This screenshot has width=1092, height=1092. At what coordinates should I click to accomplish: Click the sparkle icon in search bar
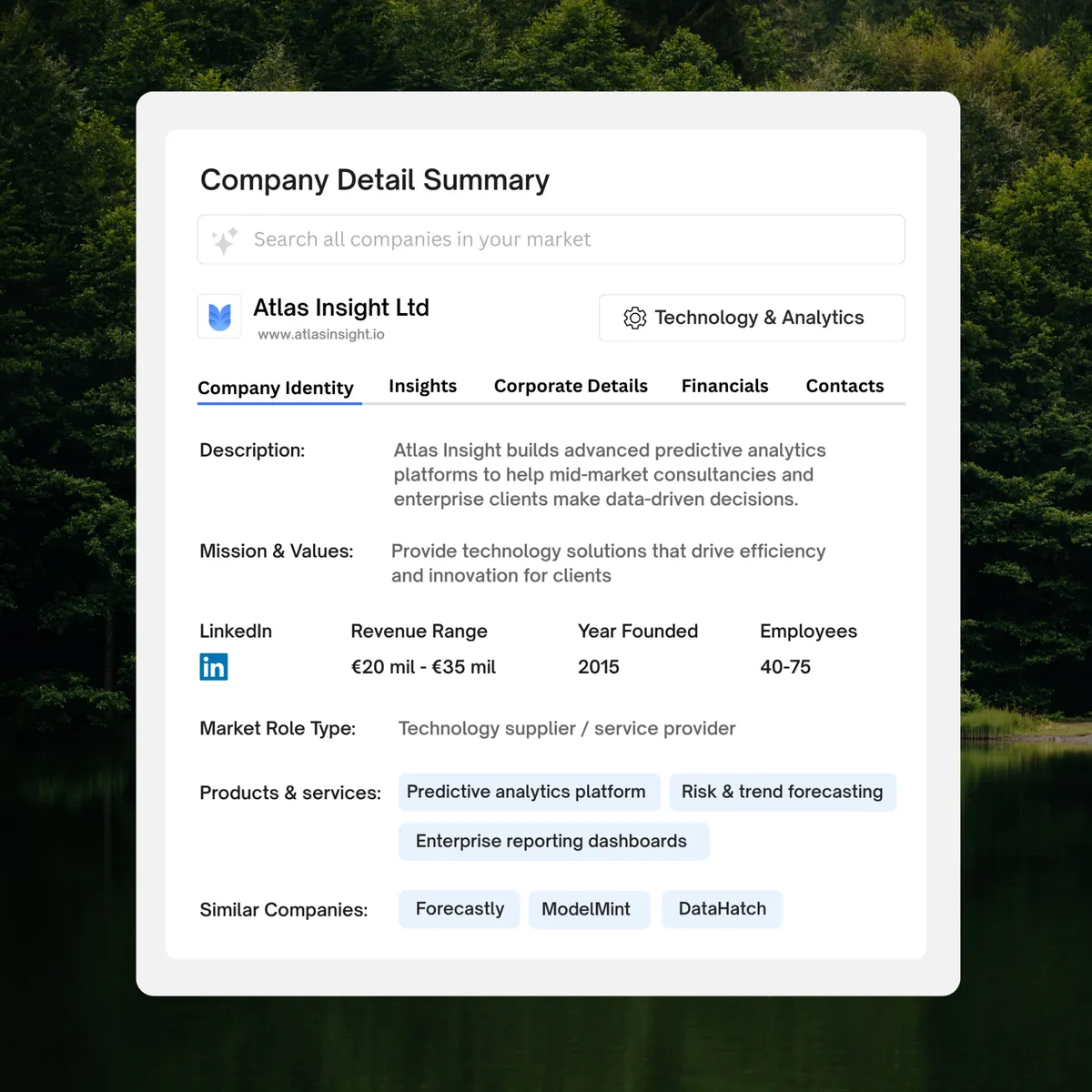pyautogui.click(x=224, y=240)
